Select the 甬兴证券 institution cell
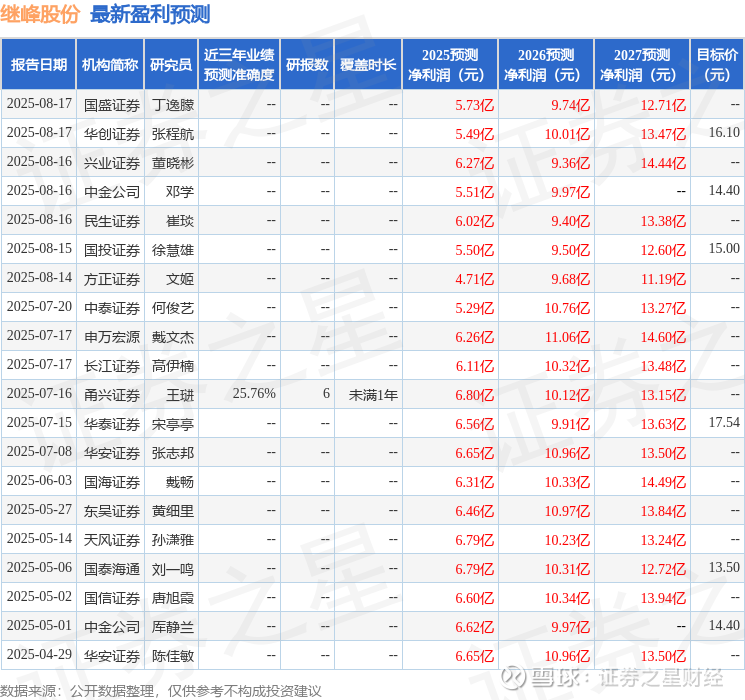 112,395
